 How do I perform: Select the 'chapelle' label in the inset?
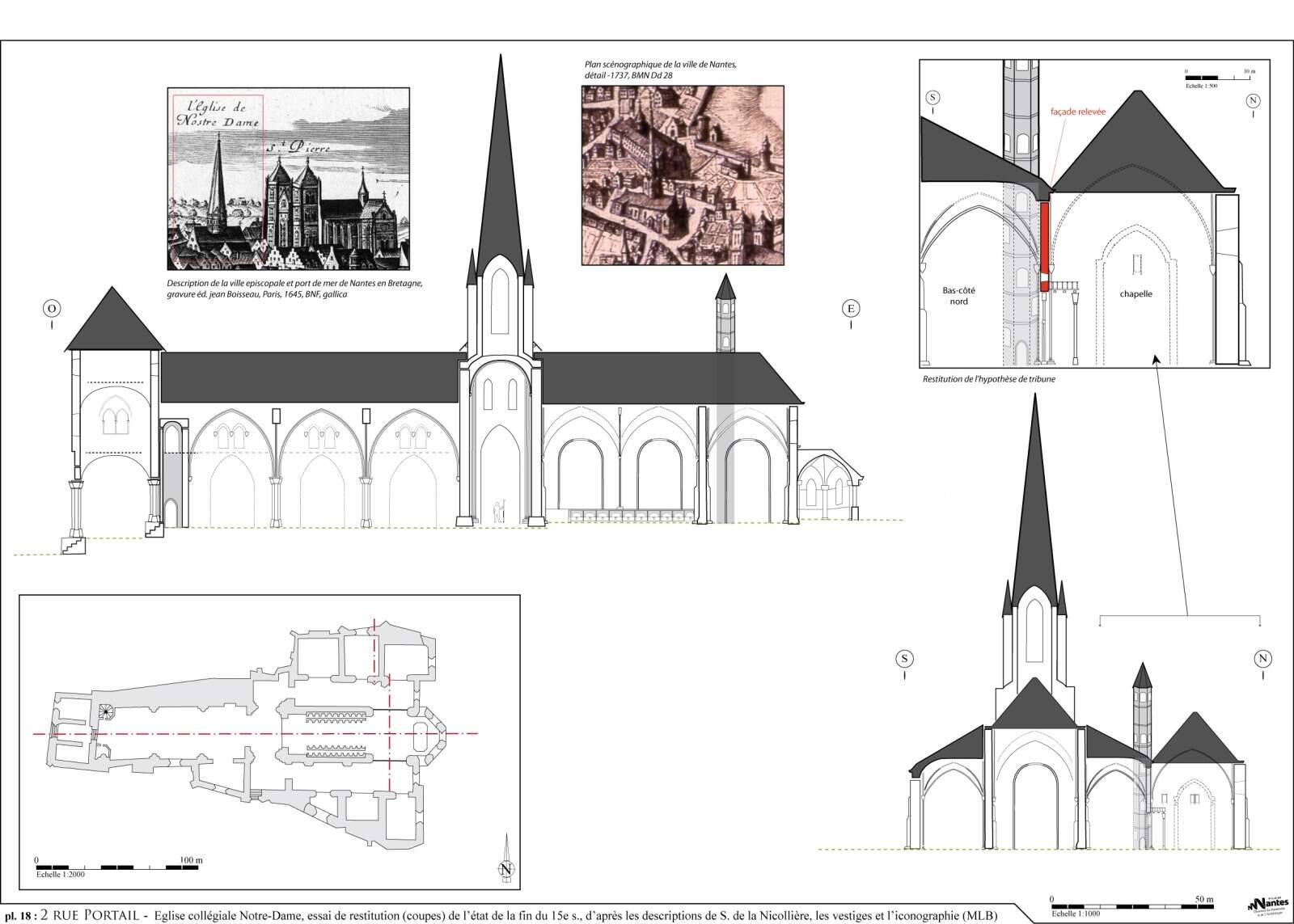[1135, 294]
